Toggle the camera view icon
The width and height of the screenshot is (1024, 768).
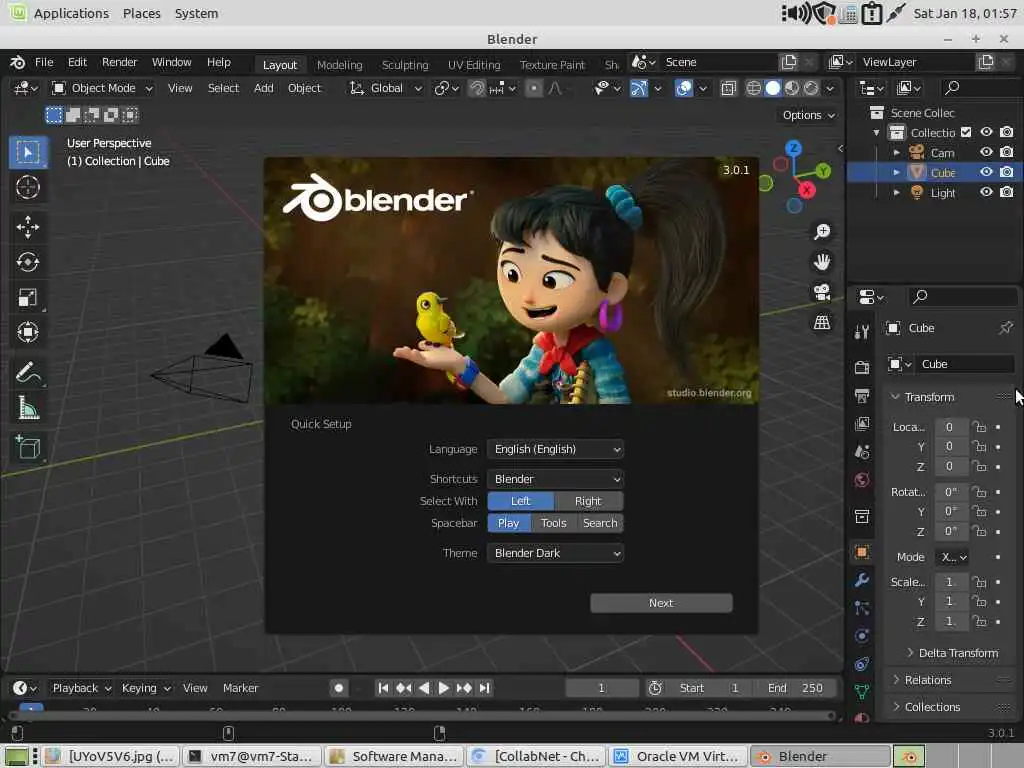[822, 292]
